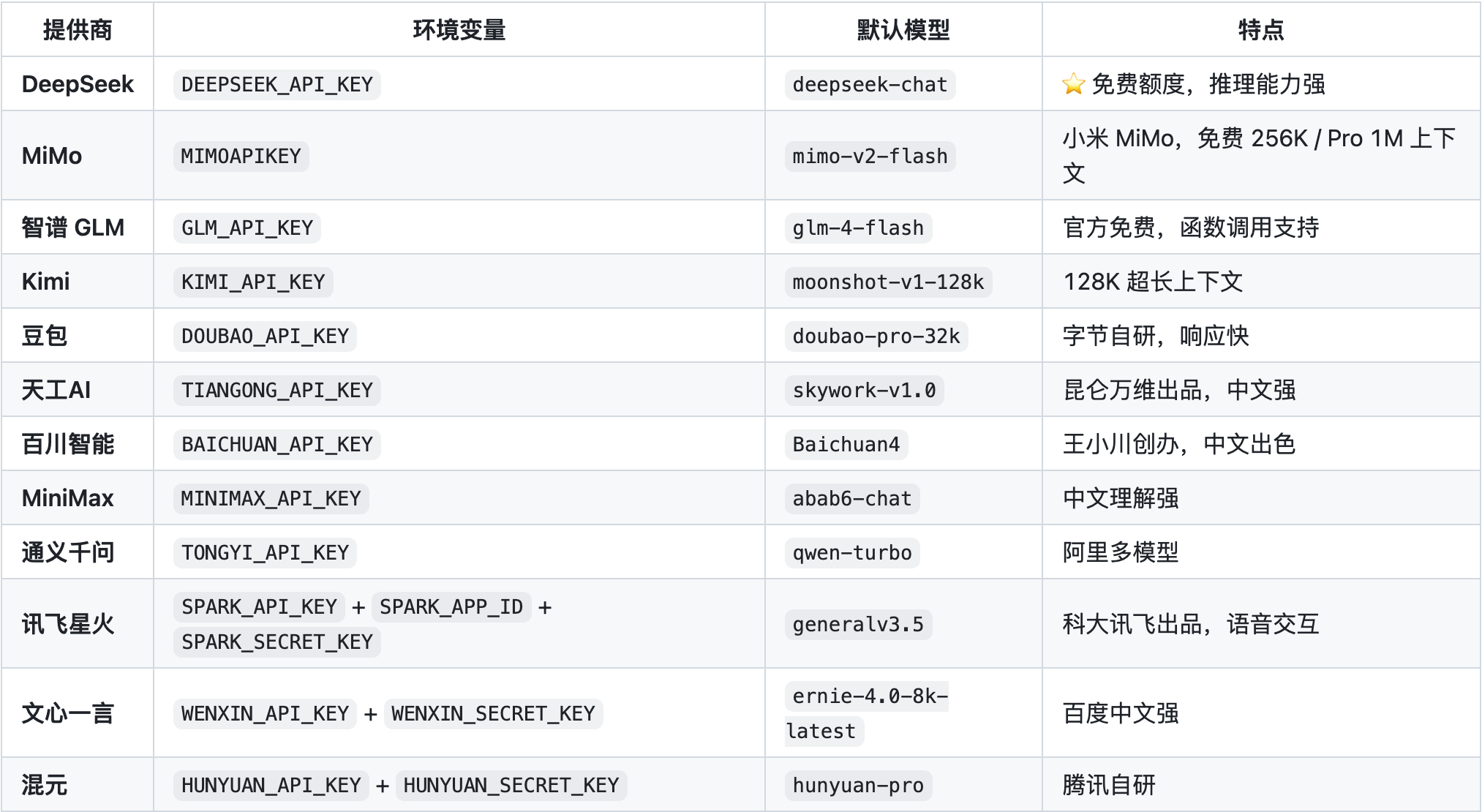The image size is (1482, 812).
Task: Click the 提供商 column header
Action: click(78, 30)
